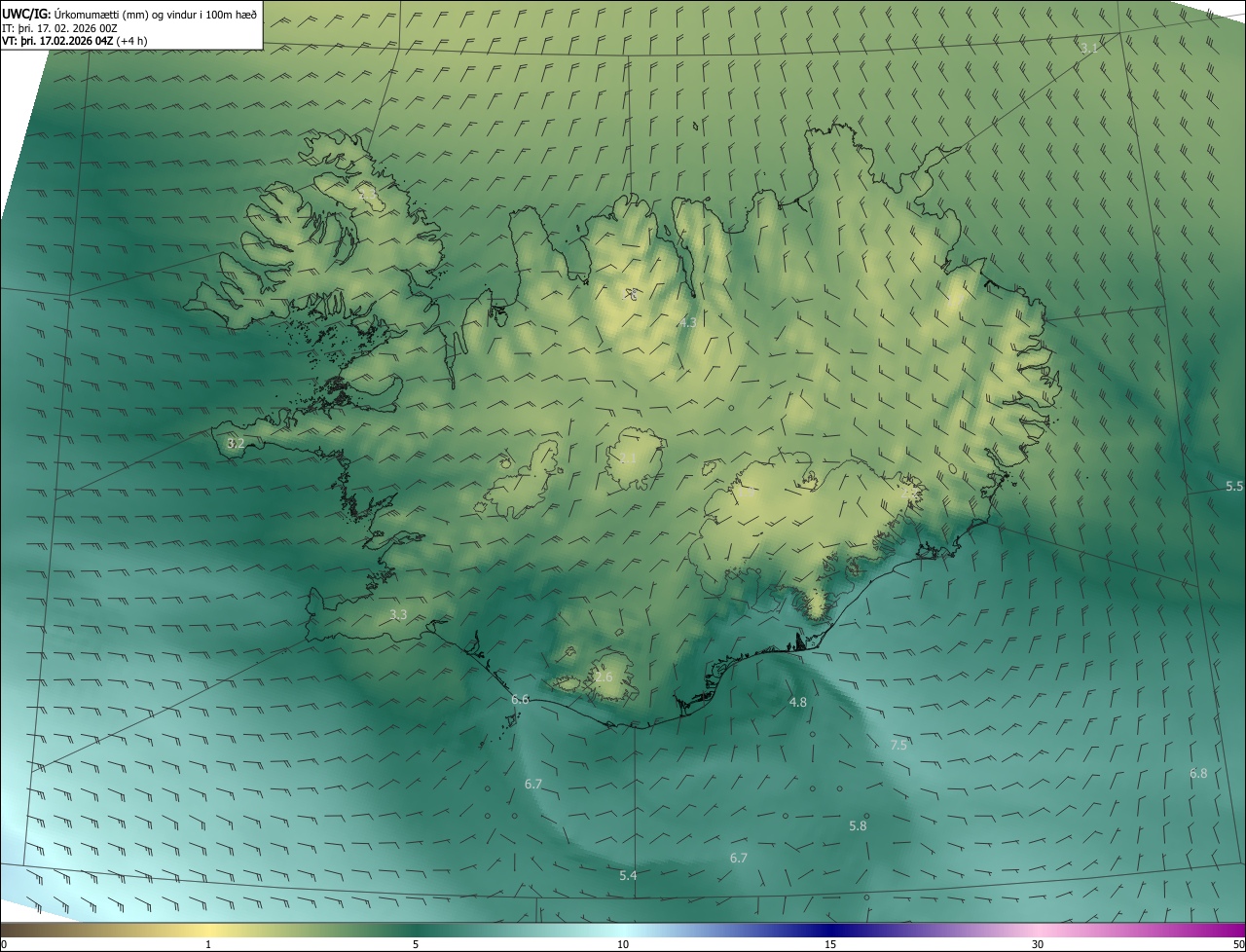1246x952 pixels.
Task: Click the '6.6' value label on map
Action: tap(520, 700)
